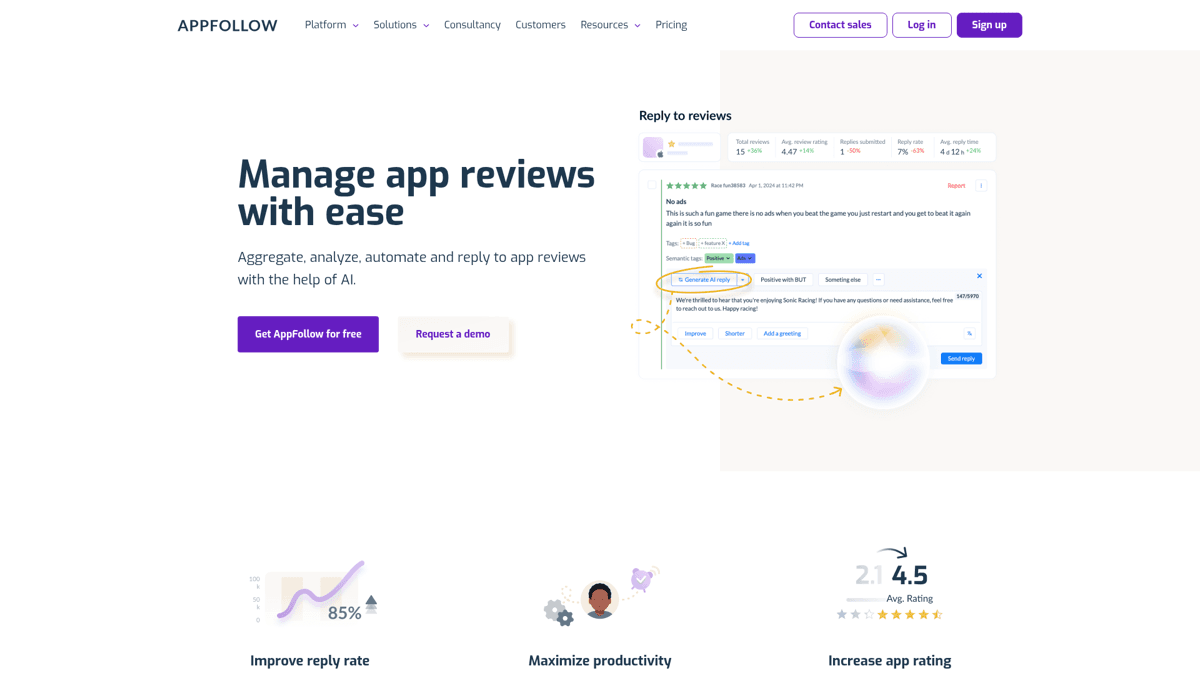Image resolution: width=1200 pixels, height=675 pixels.
Task: Click the Avg. review rating stat
Action: 804,147
